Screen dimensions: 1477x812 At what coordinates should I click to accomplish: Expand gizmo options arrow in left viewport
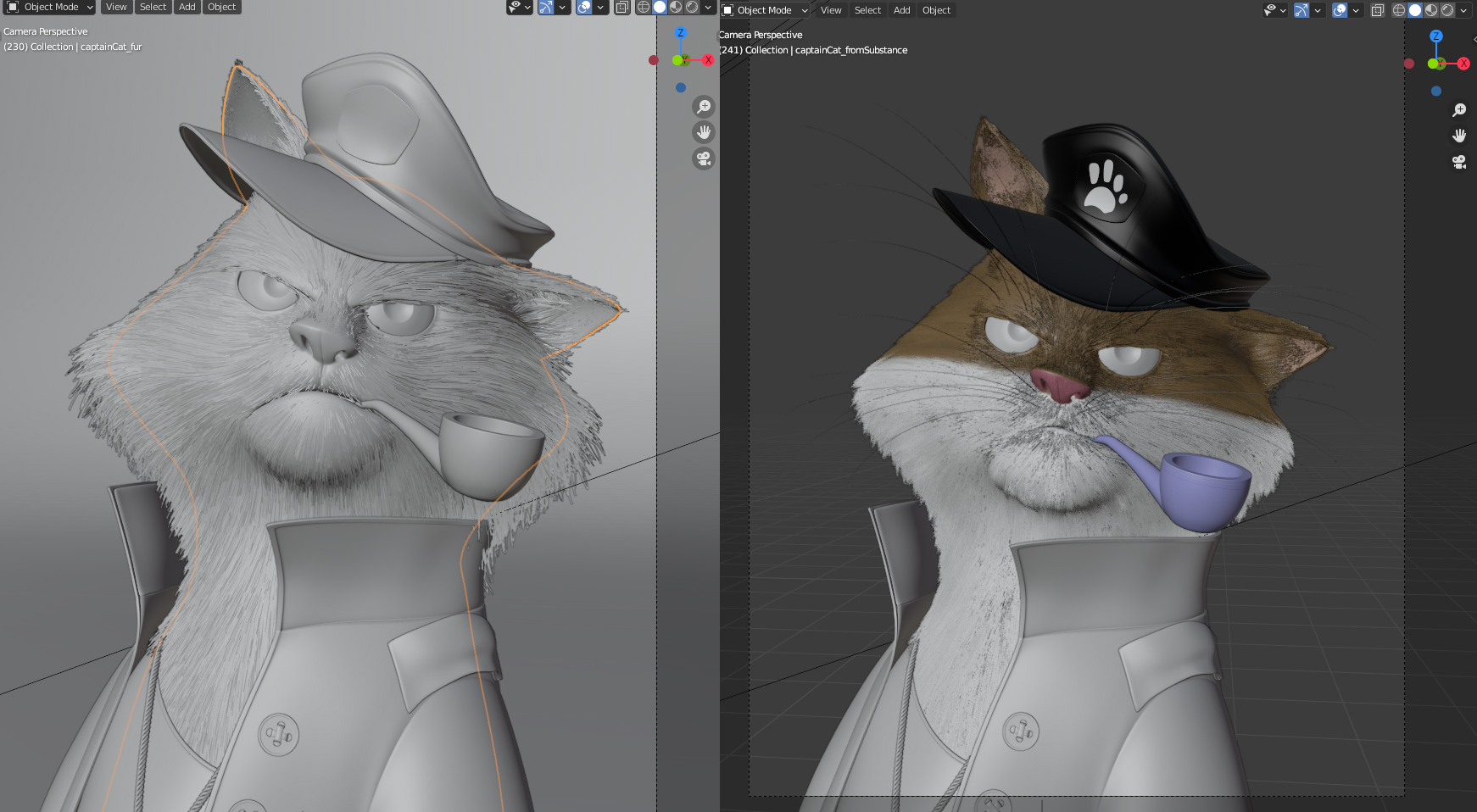[562, 7]
